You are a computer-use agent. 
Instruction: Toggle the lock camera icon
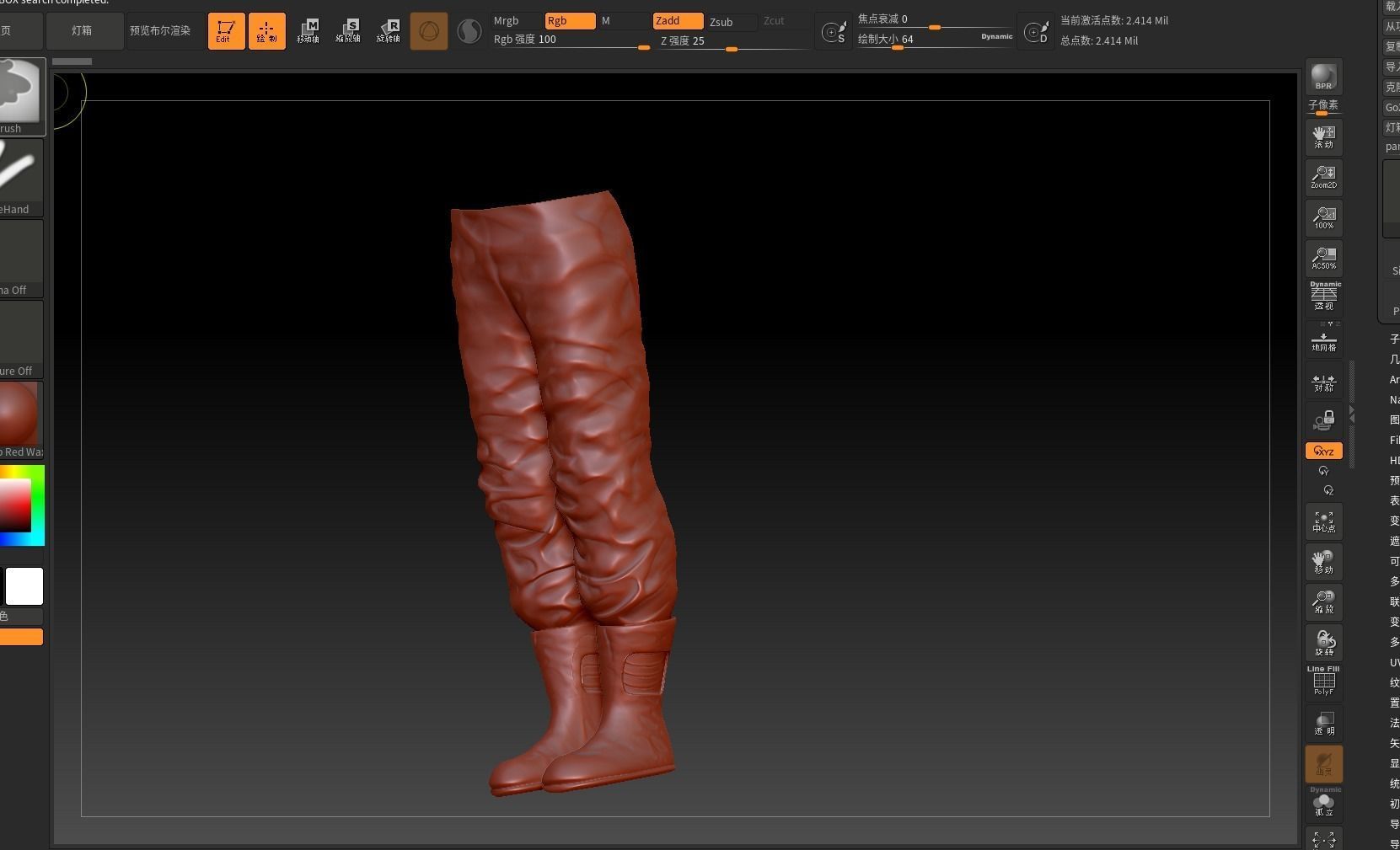(1323, 420)
